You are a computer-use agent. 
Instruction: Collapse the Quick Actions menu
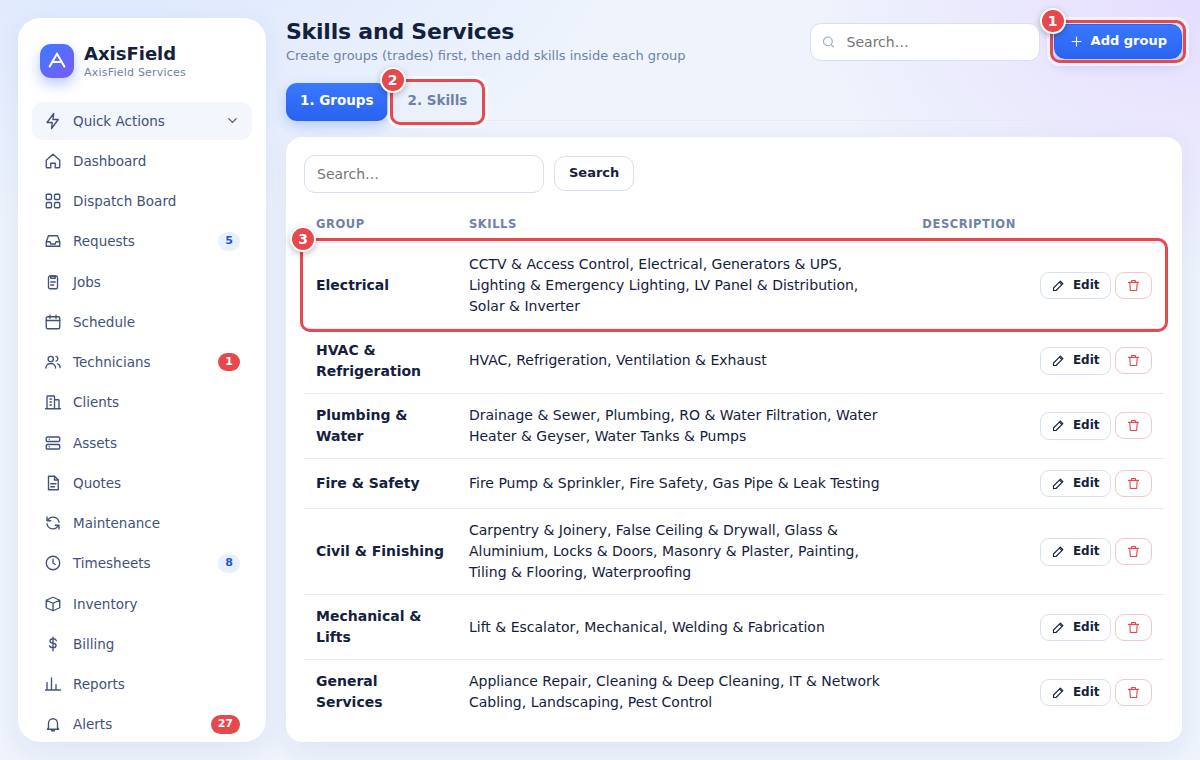click(x=142, y=121)
